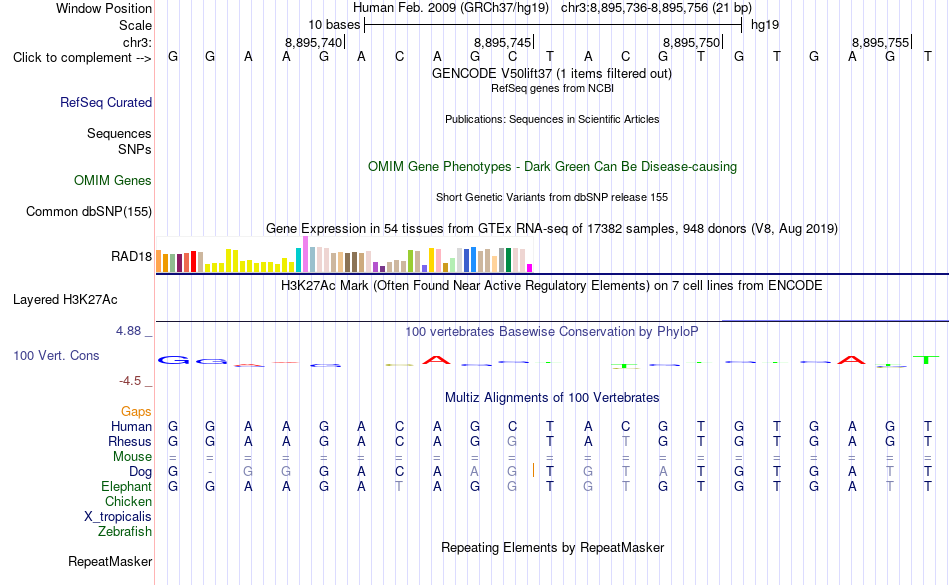Viewport: 950px width, 585px height.
Task: Click the Scale label on the left
Action: 135,25
